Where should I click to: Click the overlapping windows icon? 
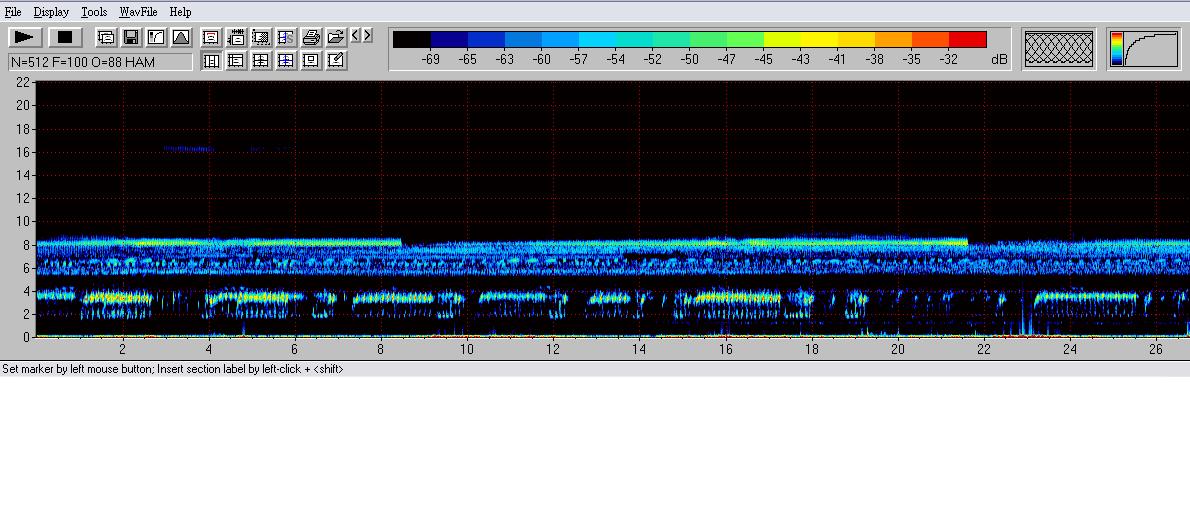tap(106, 37)
